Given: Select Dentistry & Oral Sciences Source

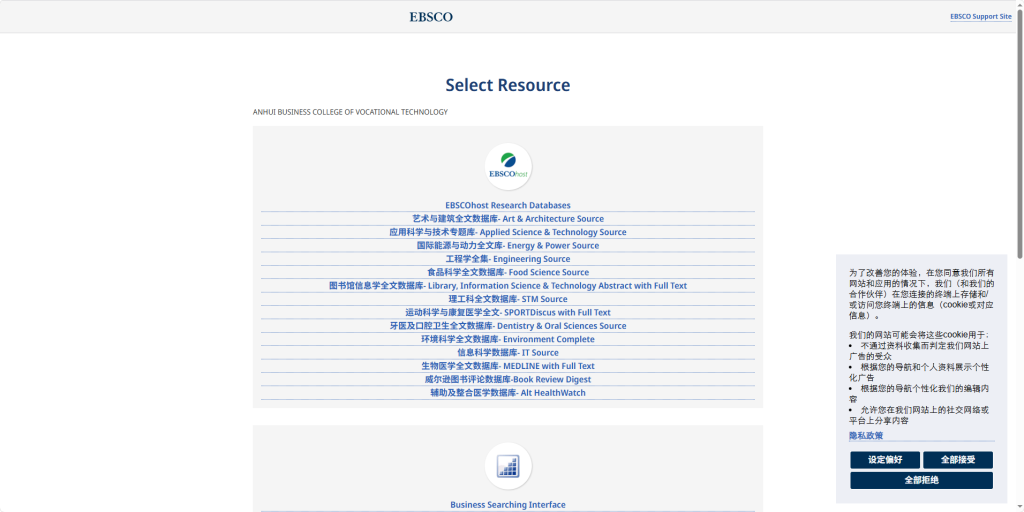Looking at the screenshot, I should click(x=508, y=326).
